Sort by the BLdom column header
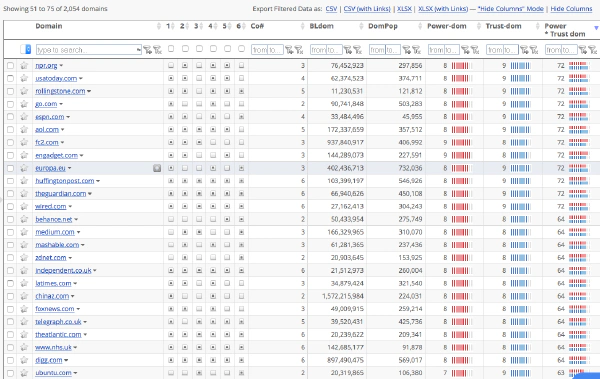600x379 pixels. tap(321, 26)
